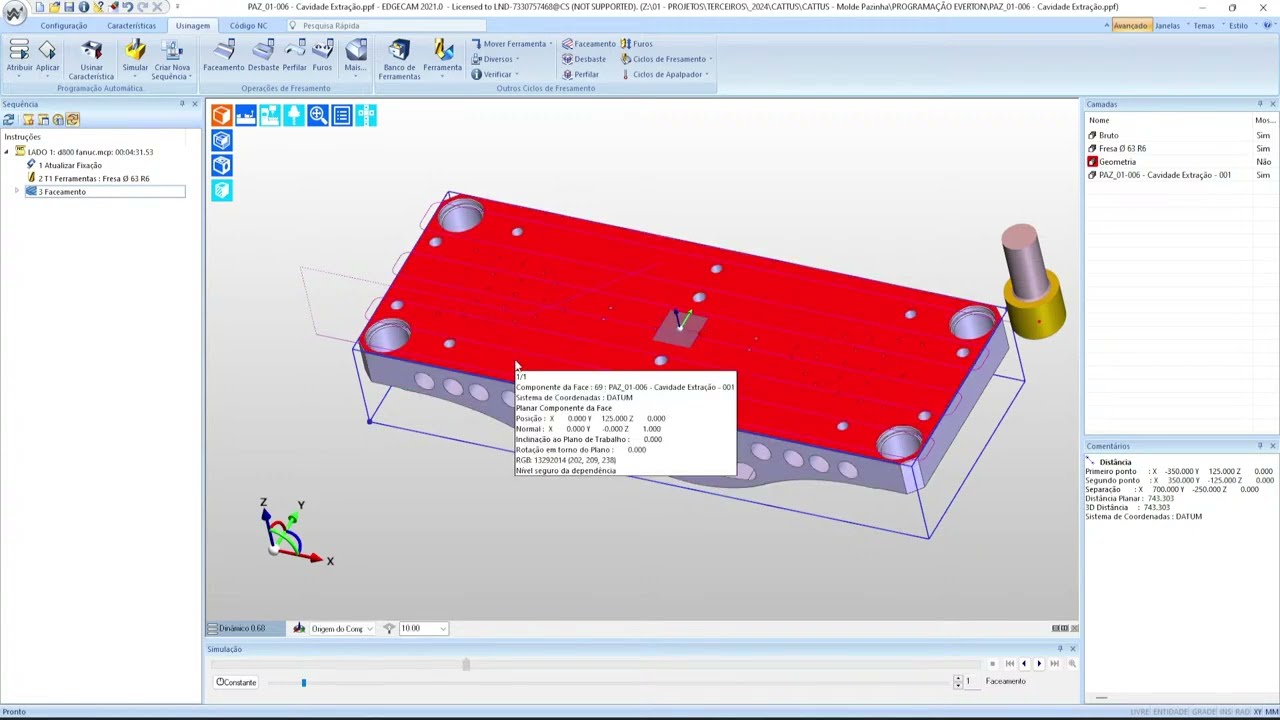Toggle visibility of Fresa Ø 63 R6 layer
This screenshot has height=720, width=1280.
point(1263,148)
